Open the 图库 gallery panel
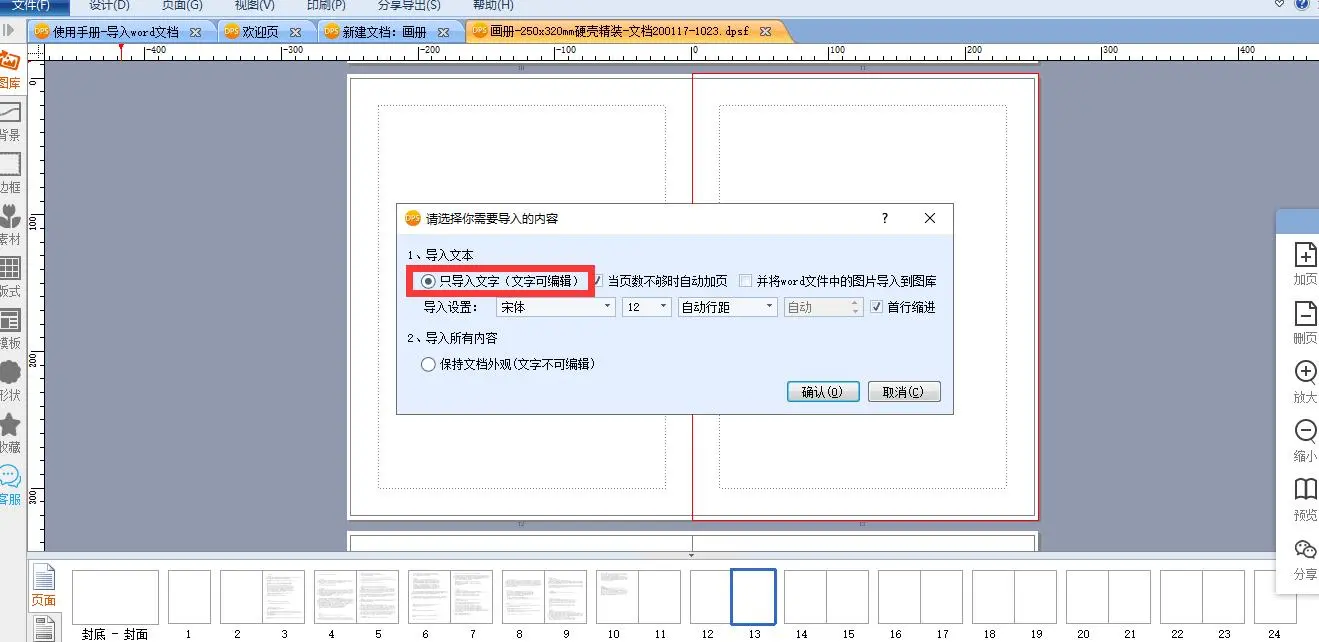 (10, 69)
